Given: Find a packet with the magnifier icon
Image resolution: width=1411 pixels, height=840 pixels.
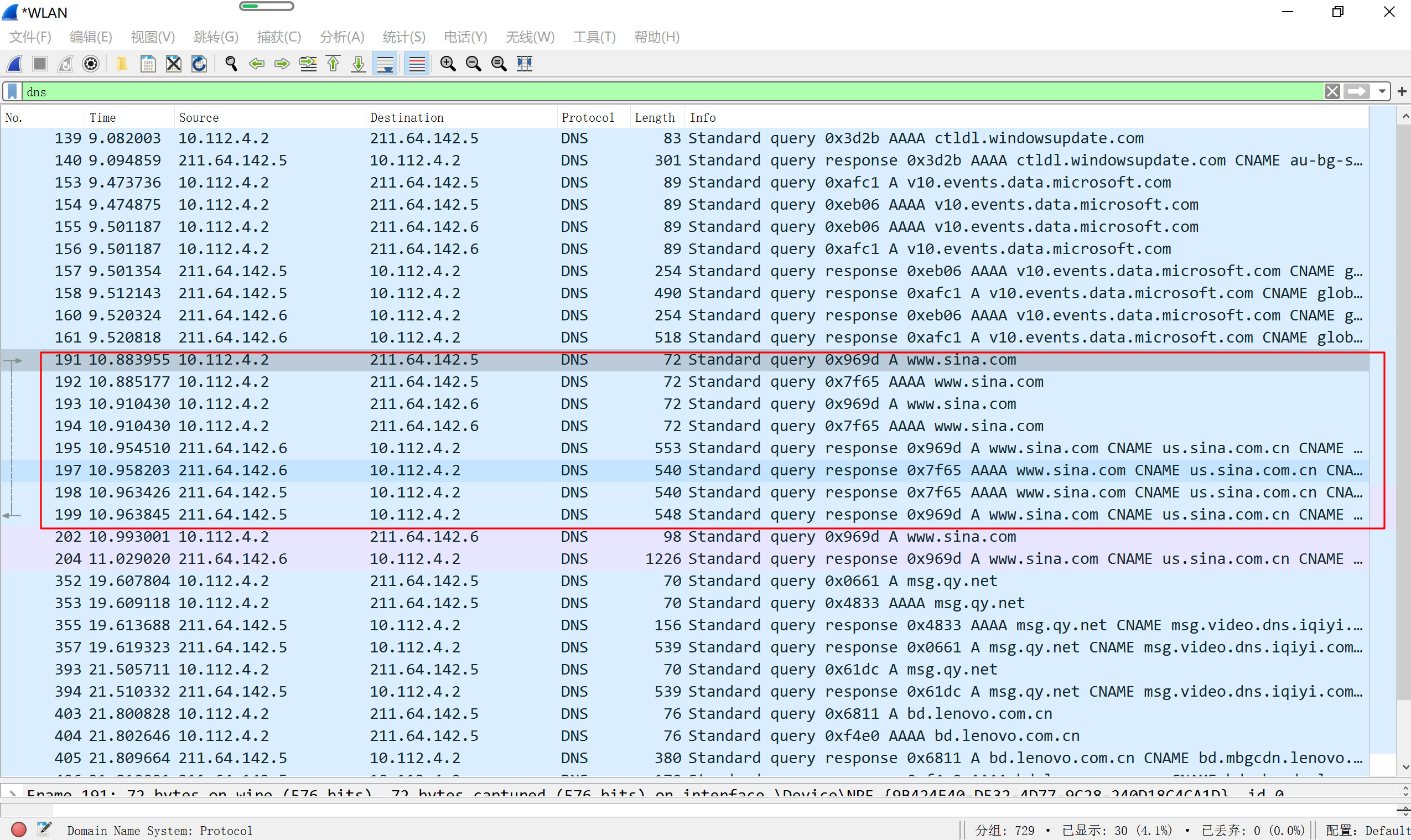Looking at the screenshot, I should click(x=230, y=64).
